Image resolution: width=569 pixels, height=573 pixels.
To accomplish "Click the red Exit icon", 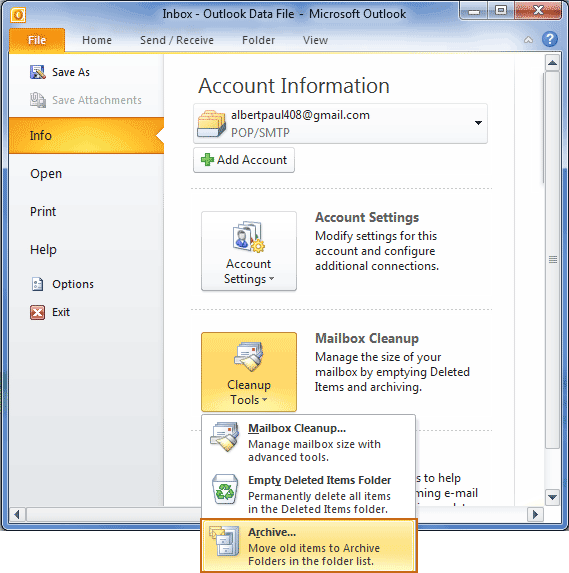I will (x=37, y=312).
